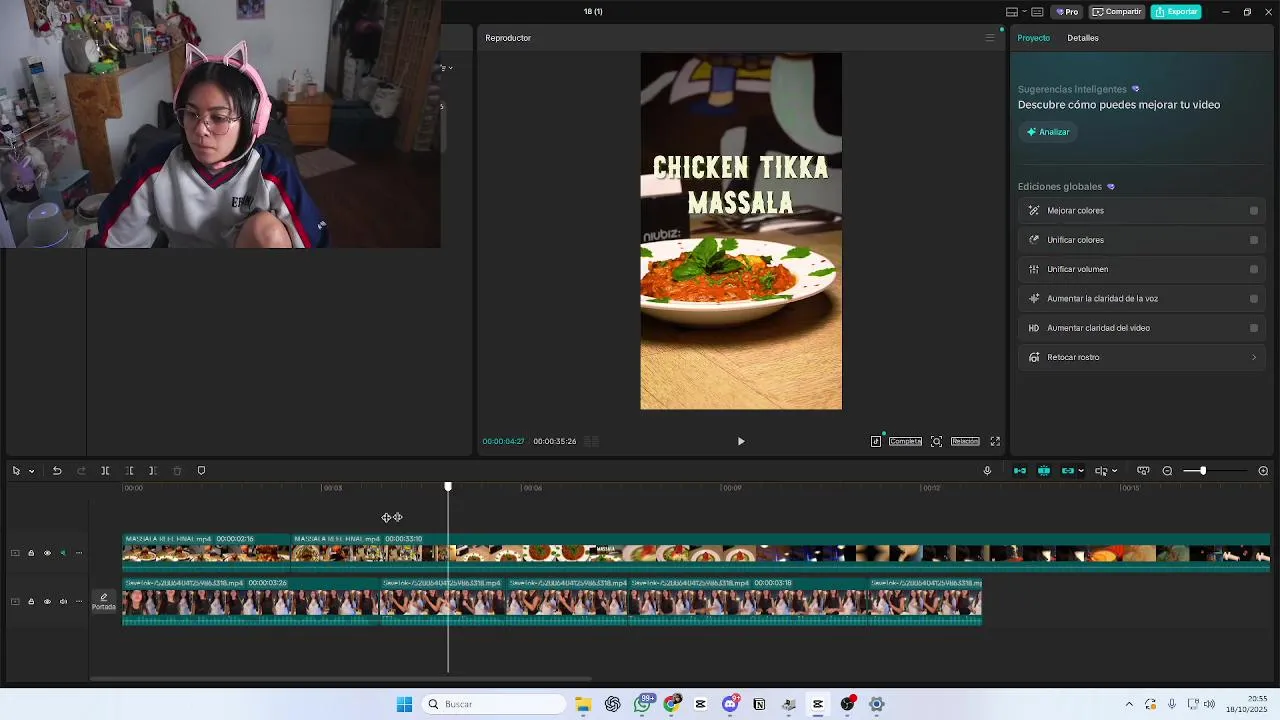Open the keyboard shortcuts icon in title bar
The height and width of the screenshot is (720, 1280).
(1037, 12)
